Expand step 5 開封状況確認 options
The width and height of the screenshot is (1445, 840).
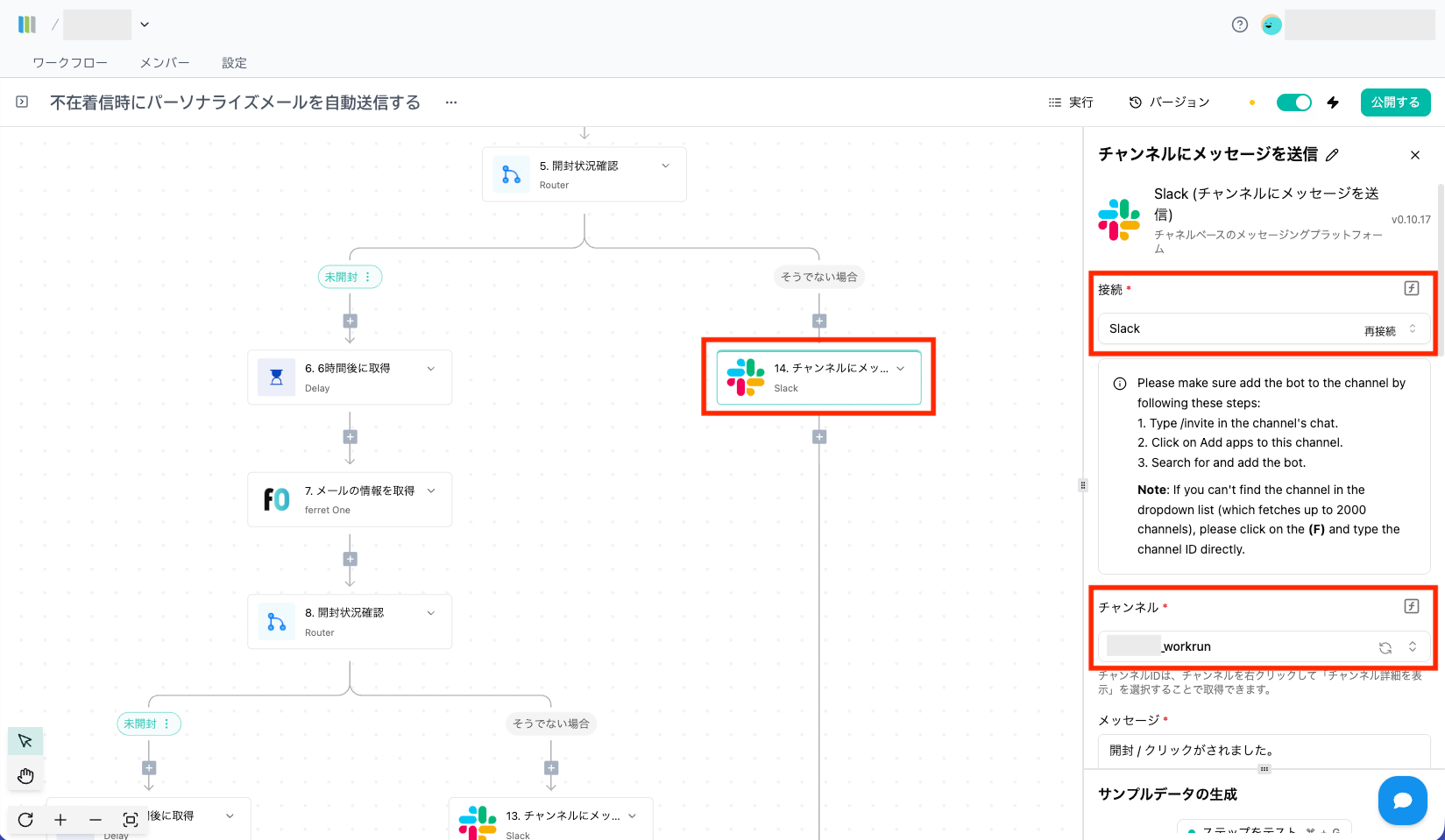666,166
